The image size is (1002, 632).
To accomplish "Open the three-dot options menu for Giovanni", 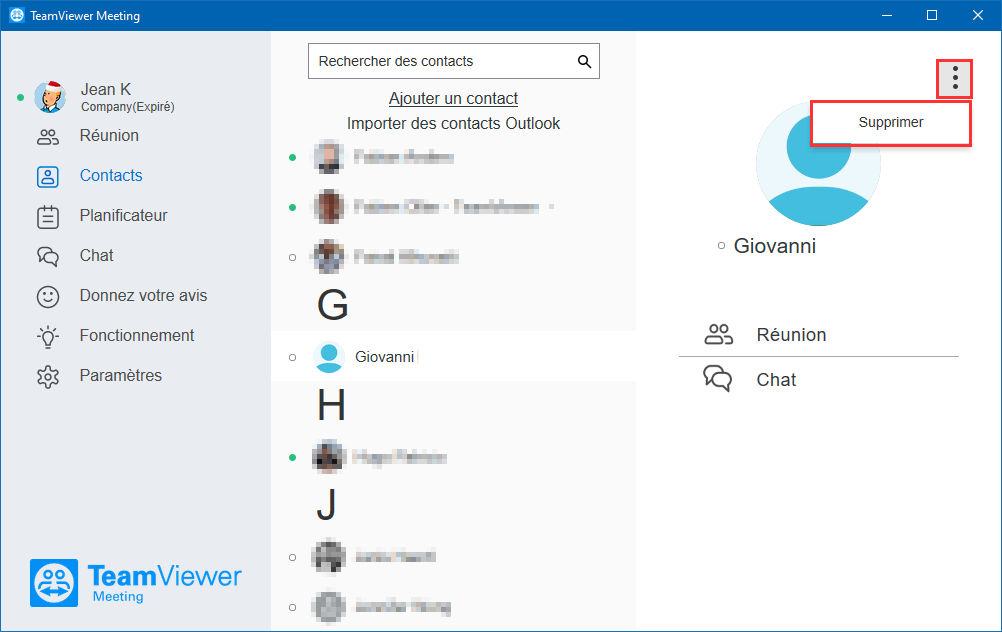I will click(955, 78).
